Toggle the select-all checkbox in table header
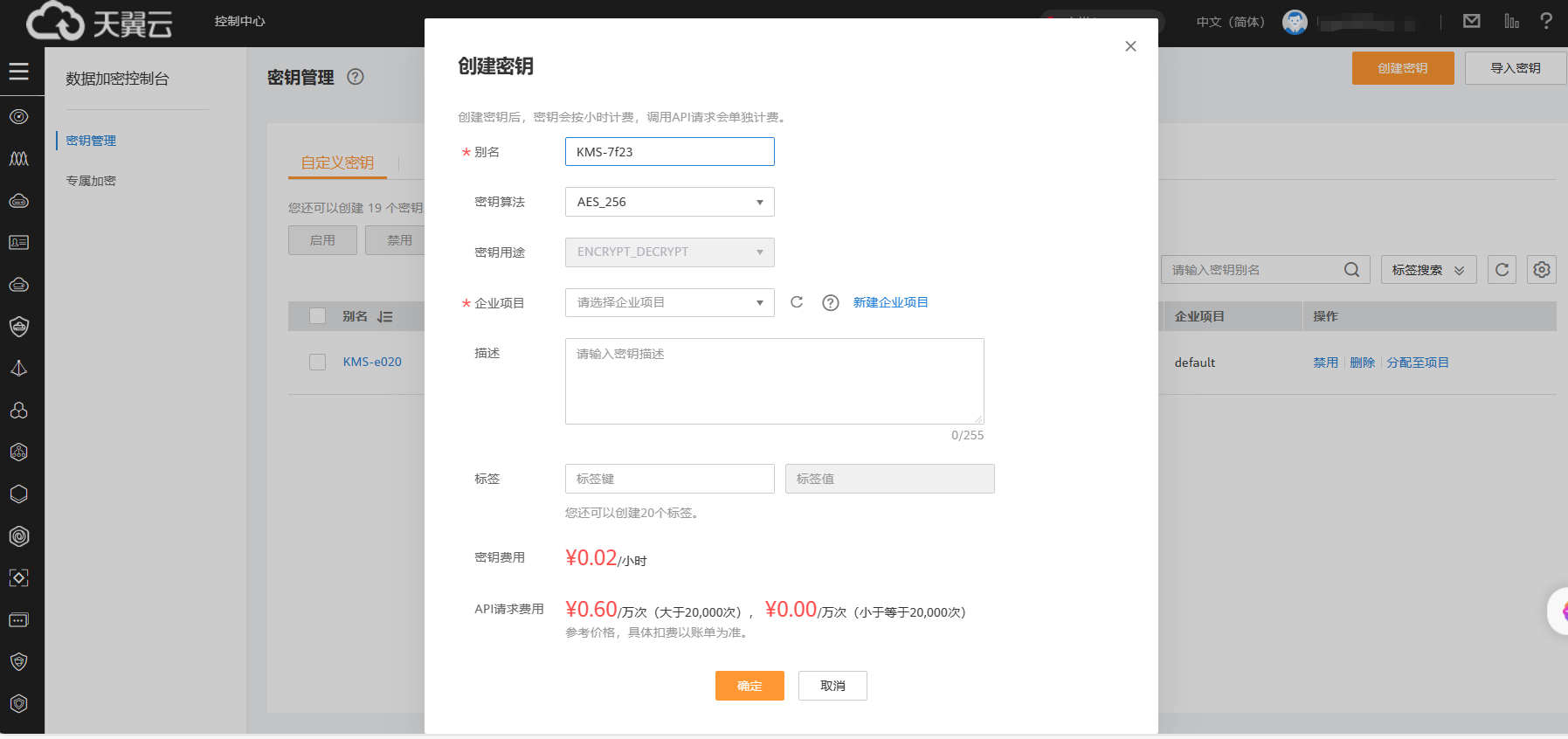 pyautogui.click(x=318, y=316)
